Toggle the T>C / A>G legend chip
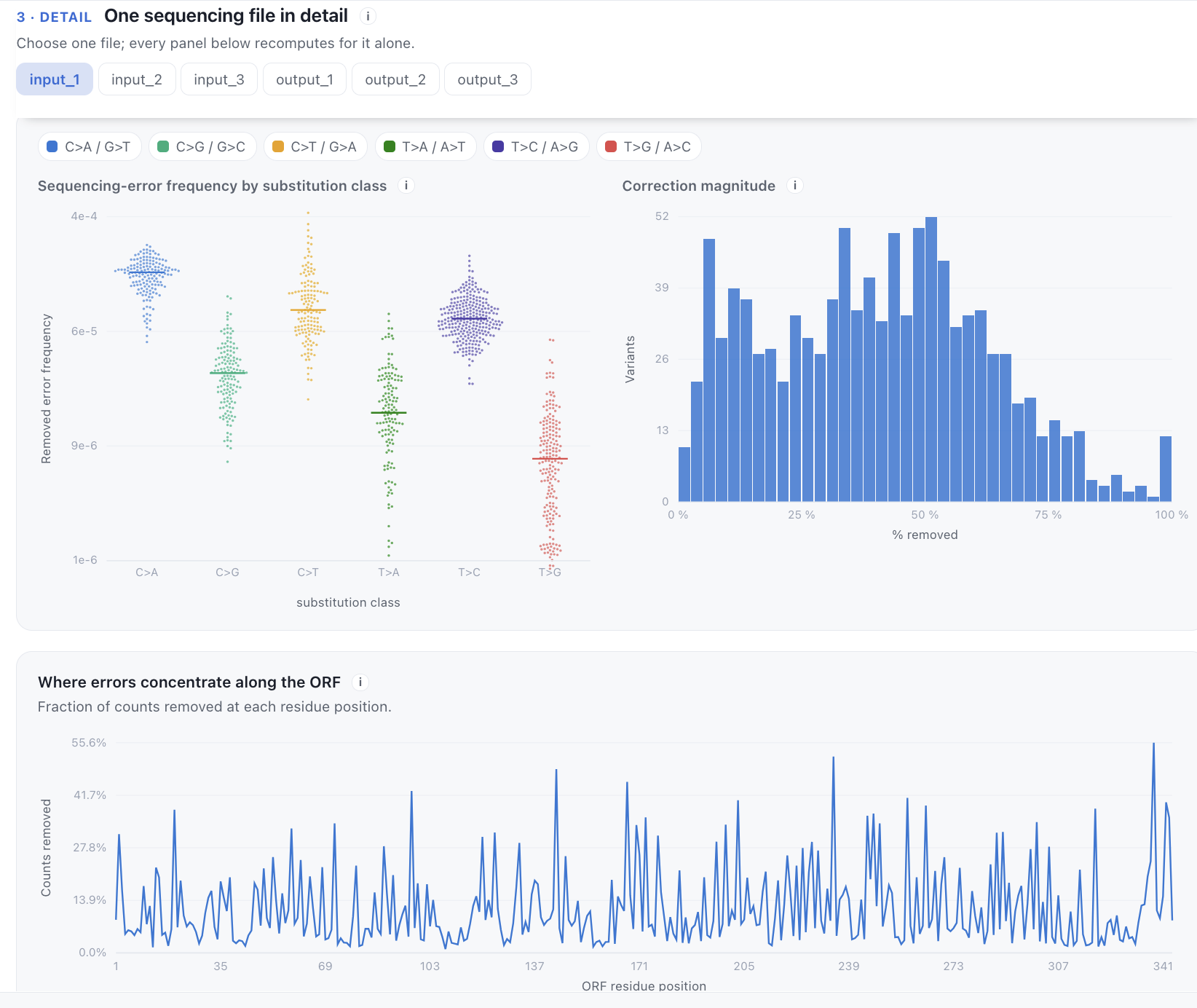1197x1008 pixels. click(536, 146)
